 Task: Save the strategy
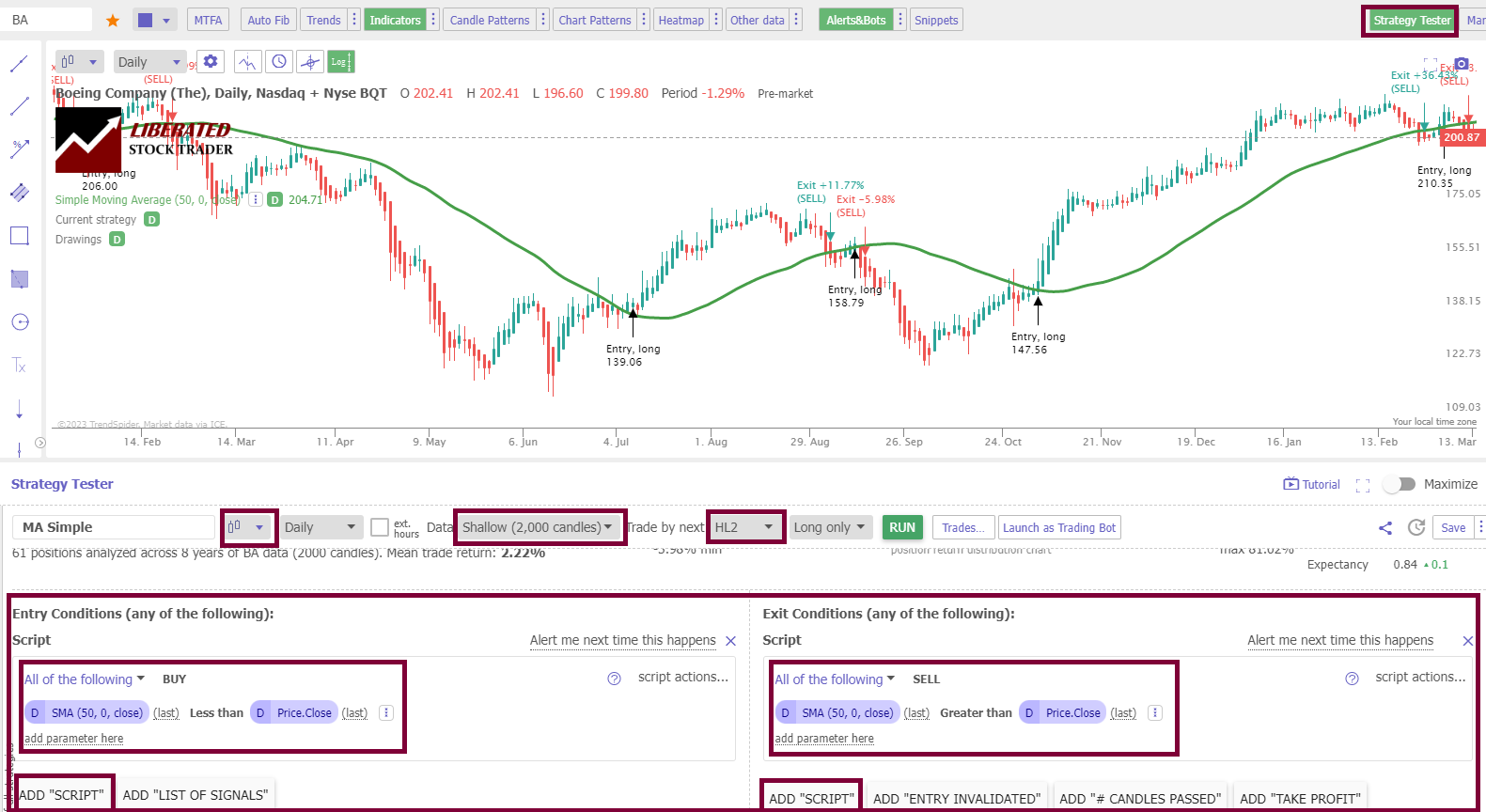[x=1453, y=527]
